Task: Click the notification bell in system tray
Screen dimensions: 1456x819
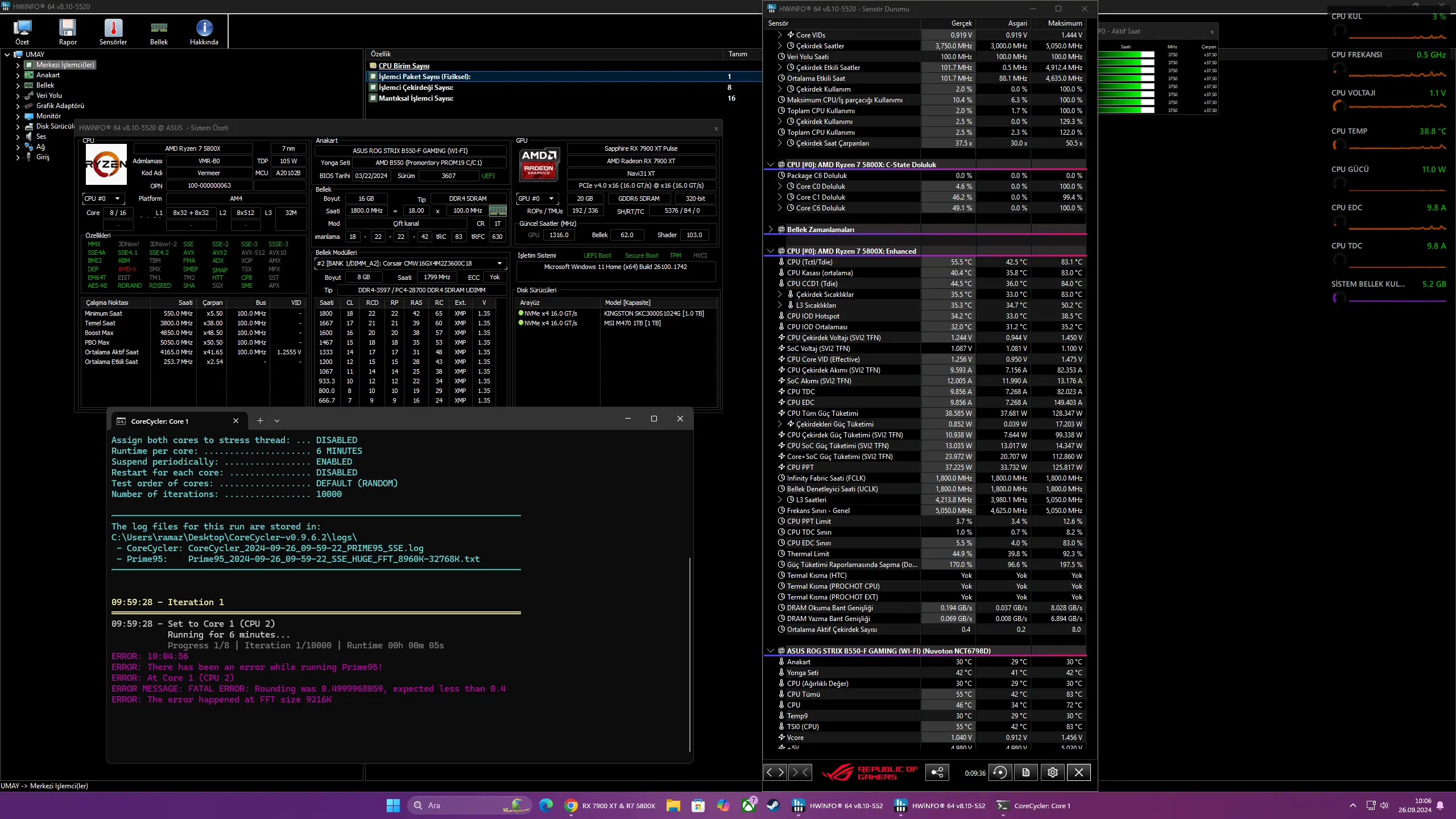Action: pyautogui.click(x=1440, y=805)
